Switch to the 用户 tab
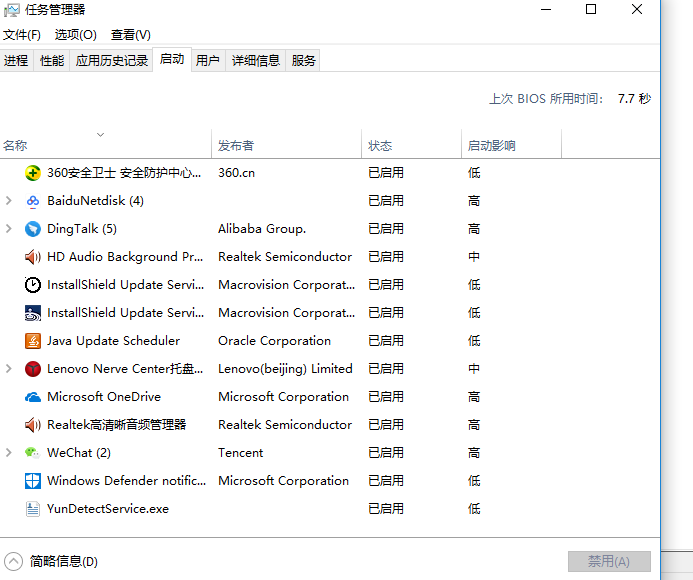The image size is (693, 580). pos(208,60)
